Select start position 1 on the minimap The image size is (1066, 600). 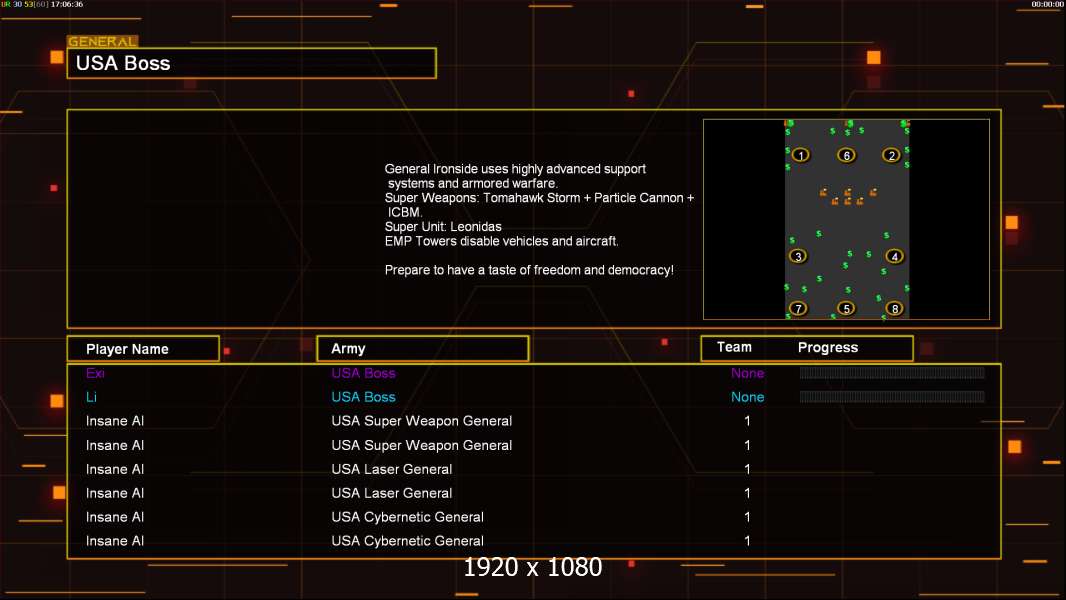coord(801,155)
